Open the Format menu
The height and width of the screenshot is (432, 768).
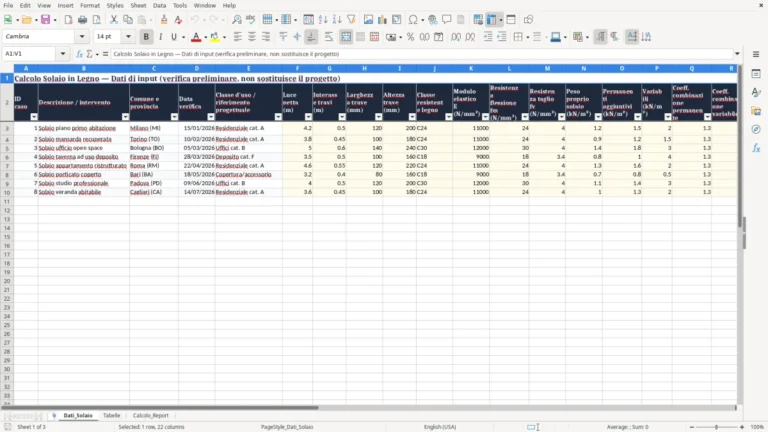click(x=90, y=5)
